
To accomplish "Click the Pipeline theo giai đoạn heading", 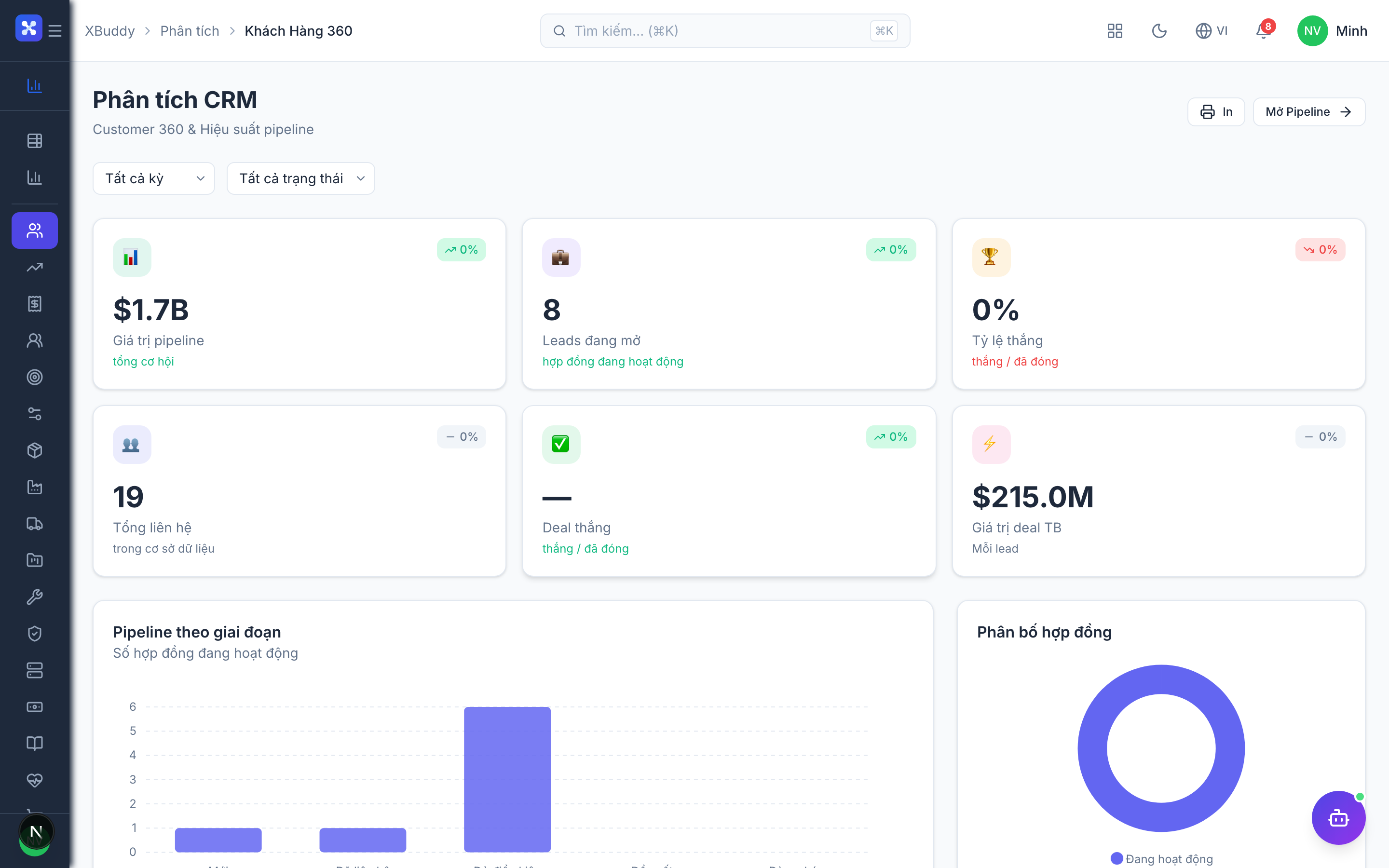I will click(x=197, y=632).
